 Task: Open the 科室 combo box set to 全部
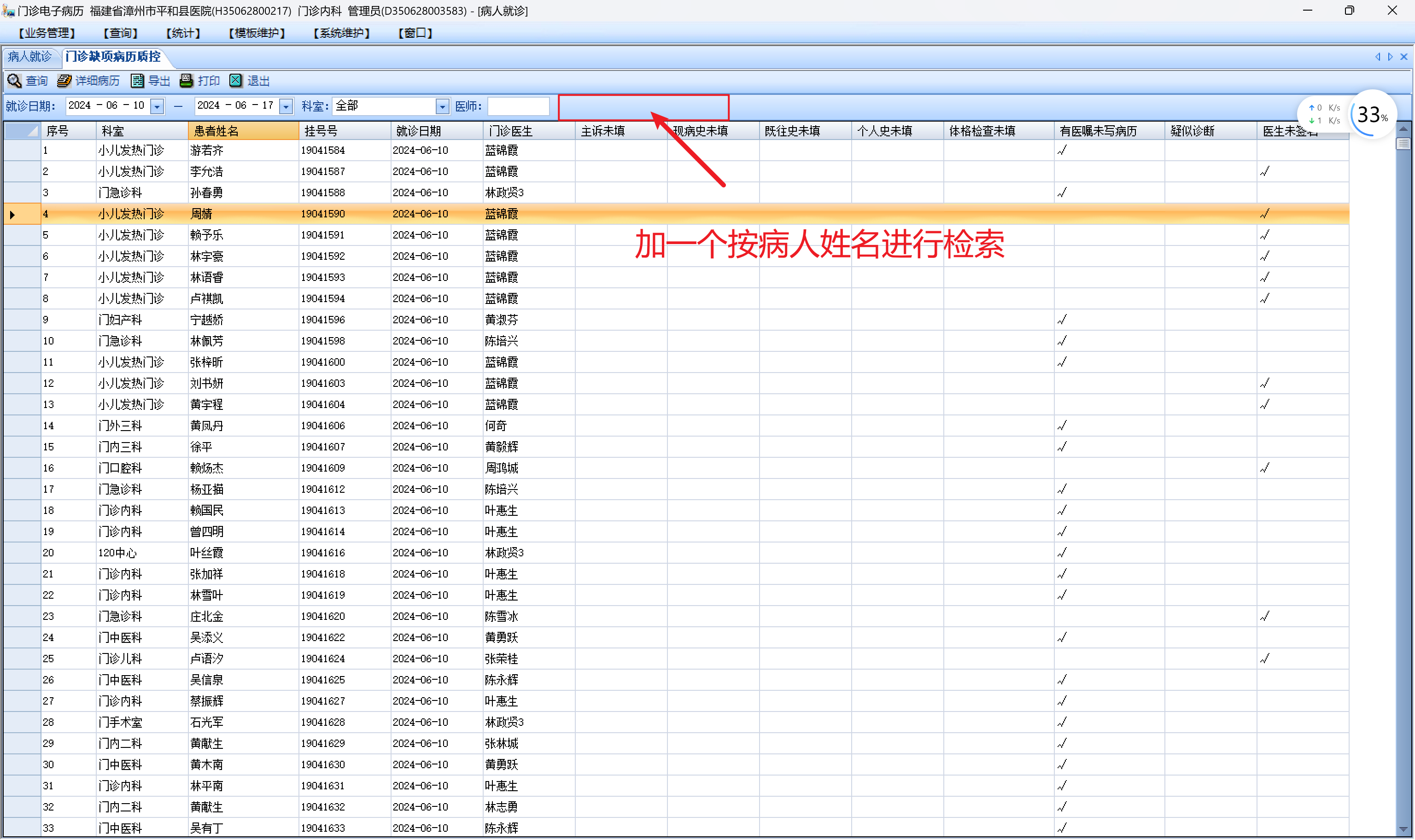pyautogui.click(x=443, y=106)
